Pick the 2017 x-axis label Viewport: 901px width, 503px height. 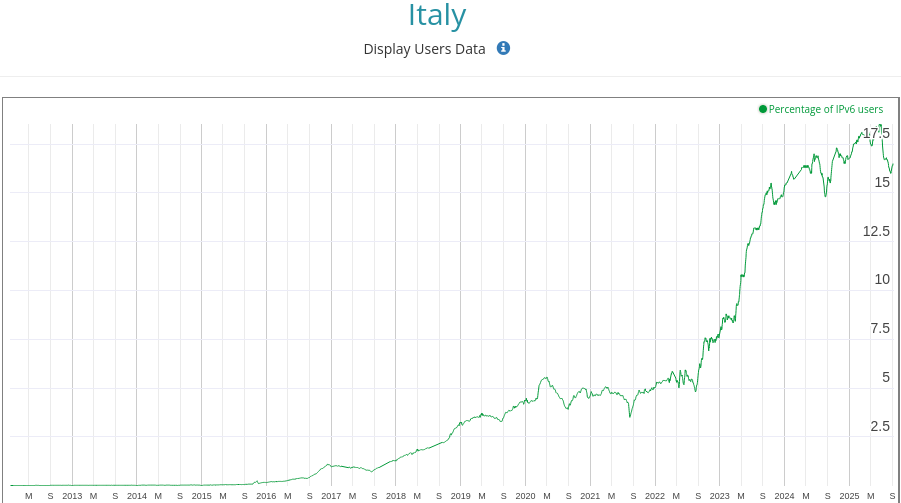(x=331, y=495)
